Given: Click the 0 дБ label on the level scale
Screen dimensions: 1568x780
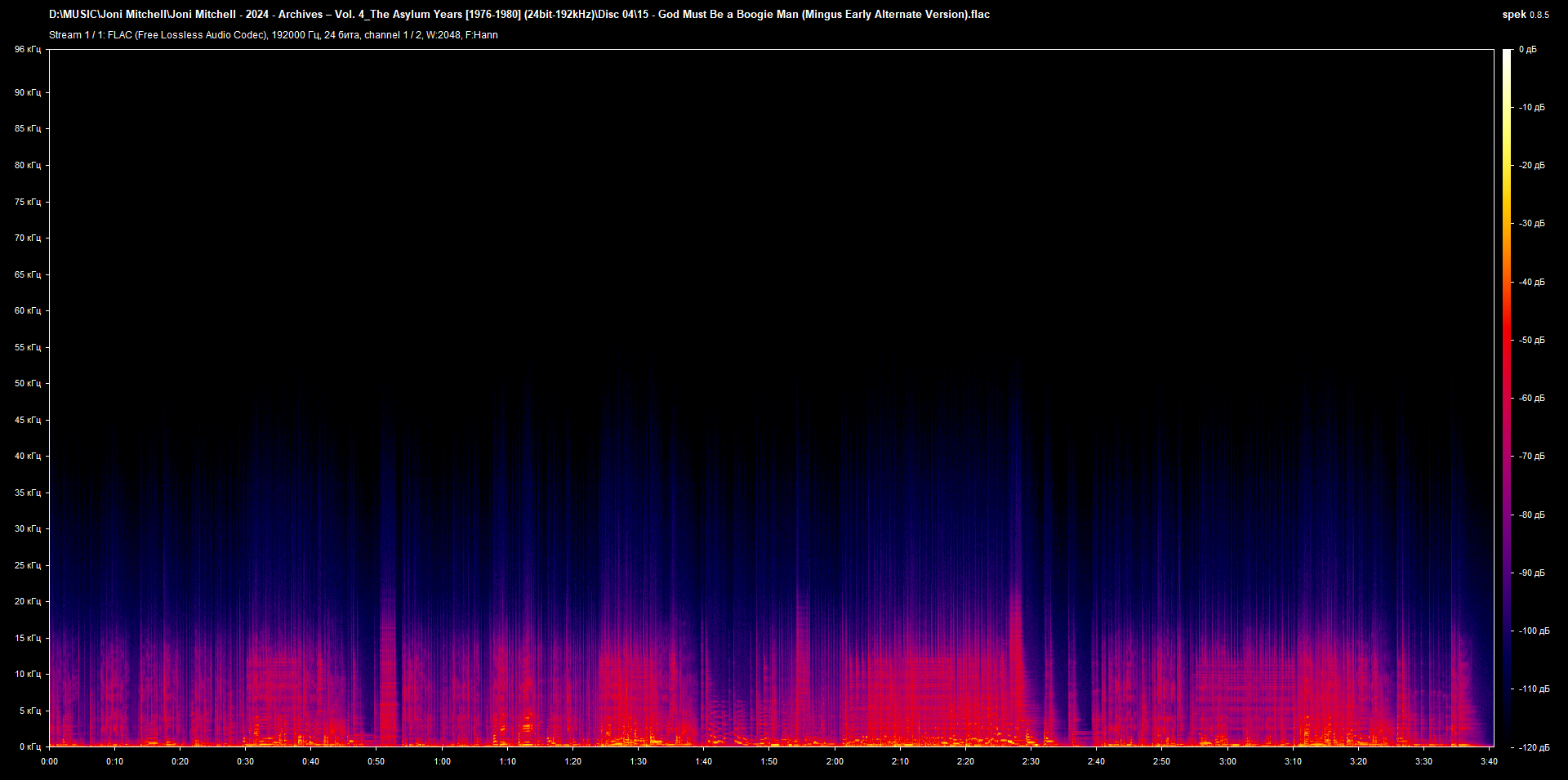Looking at the screenshot, I should click(x=1528, y=50).
